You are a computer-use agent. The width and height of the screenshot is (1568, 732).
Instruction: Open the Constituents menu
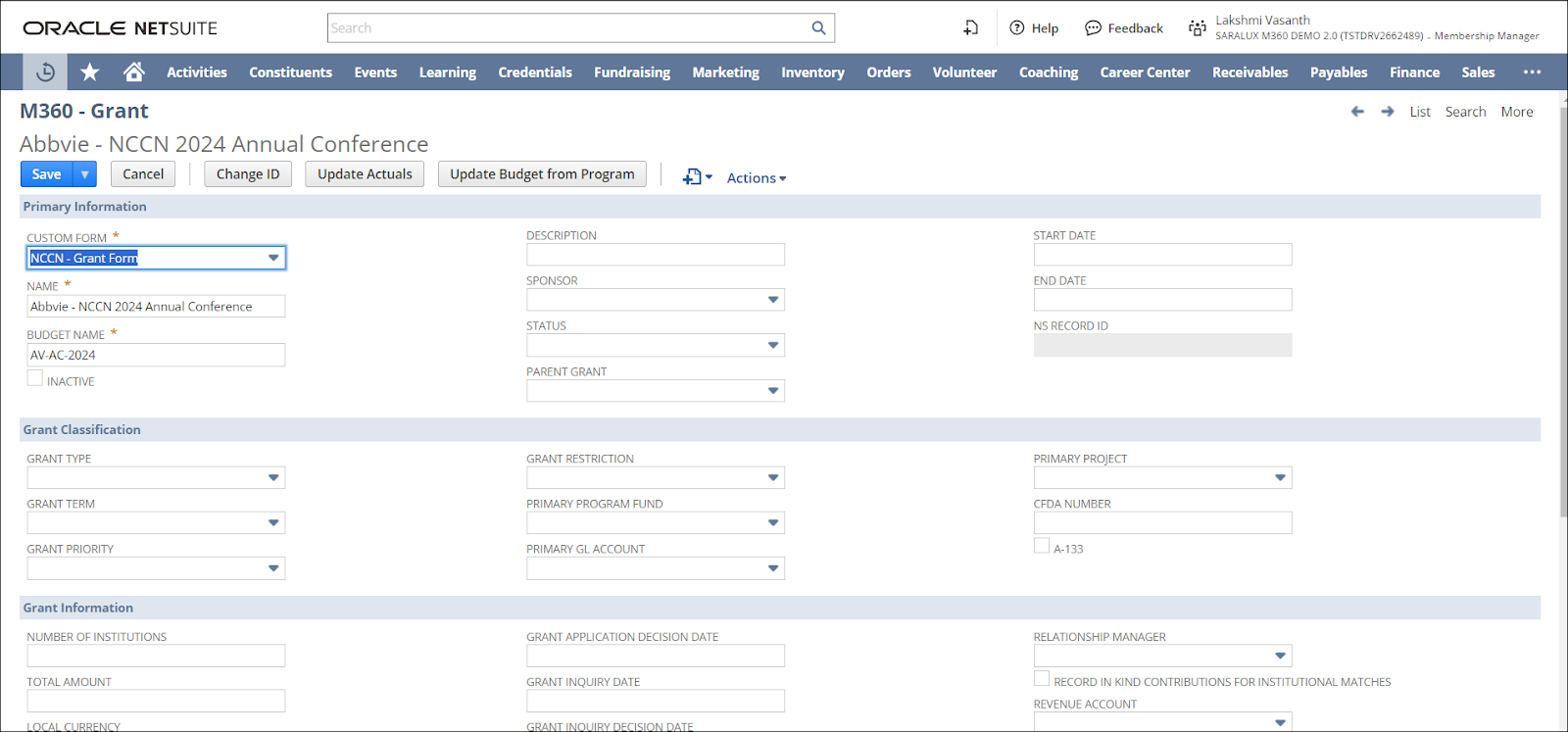290,73
